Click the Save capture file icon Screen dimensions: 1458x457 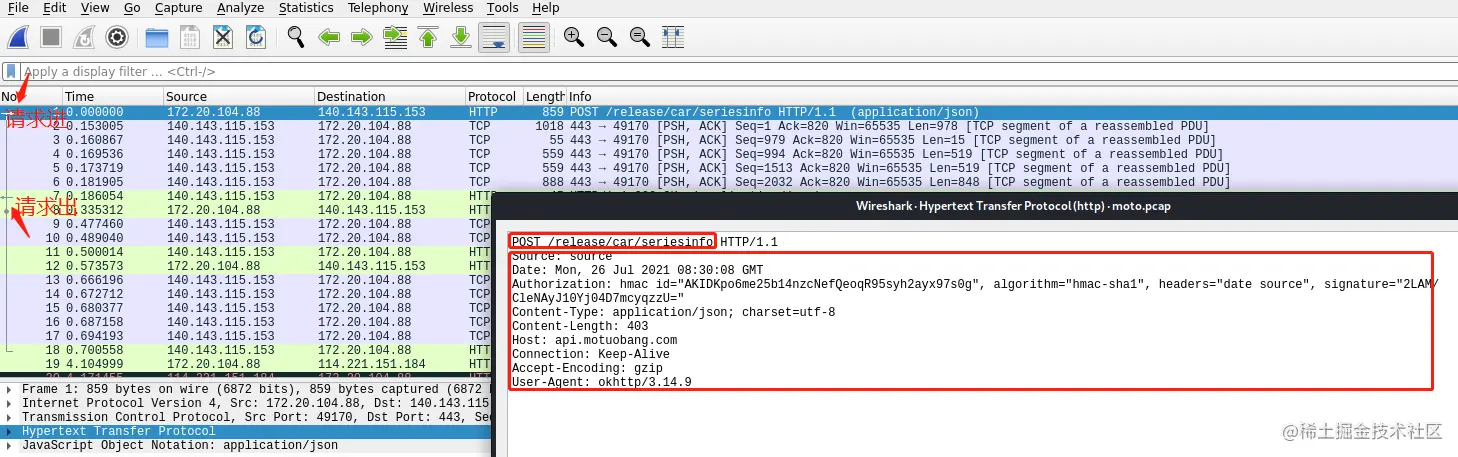(189, 38)
